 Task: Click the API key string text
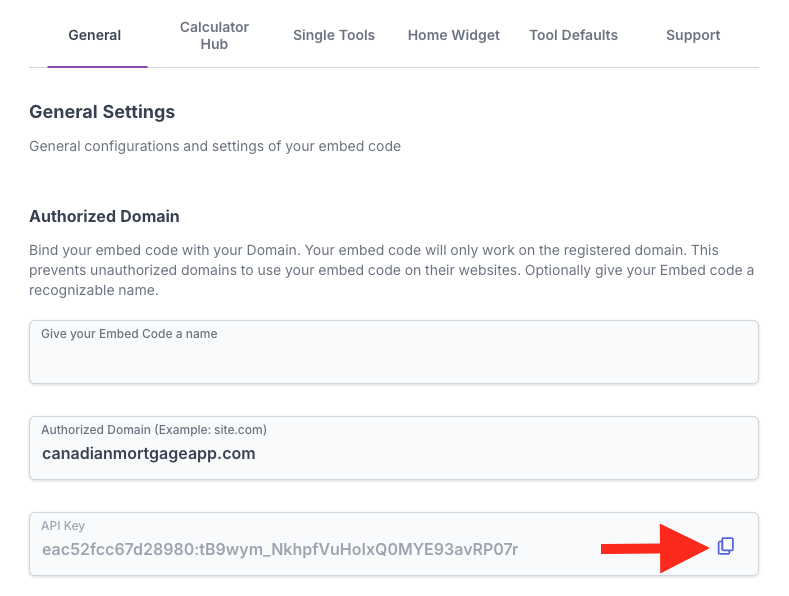(280, 549)
